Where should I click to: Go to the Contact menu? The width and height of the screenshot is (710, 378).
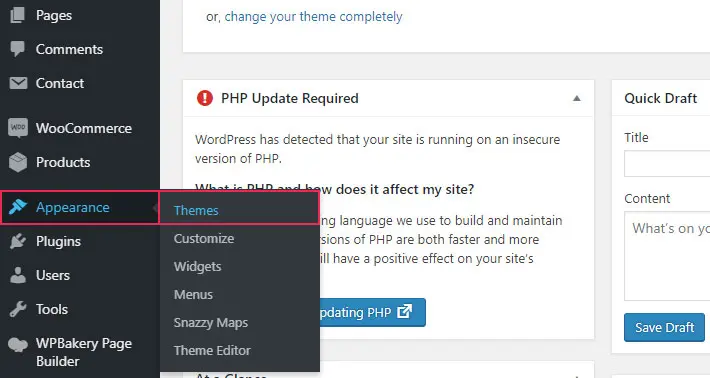(x=60, y=83)
